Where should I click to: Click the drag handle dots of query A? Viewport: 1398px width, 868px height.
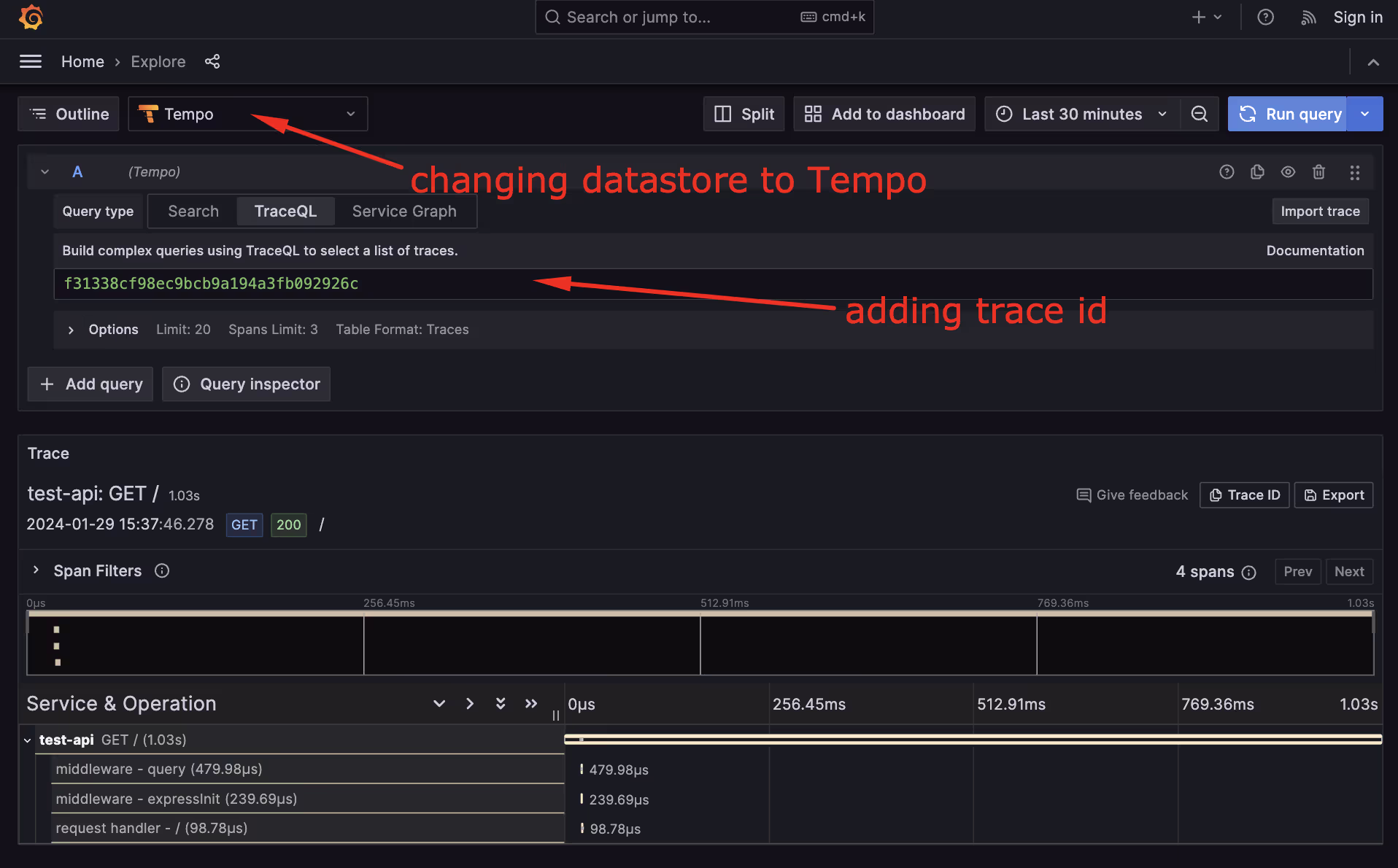(x=1354, y=172)
